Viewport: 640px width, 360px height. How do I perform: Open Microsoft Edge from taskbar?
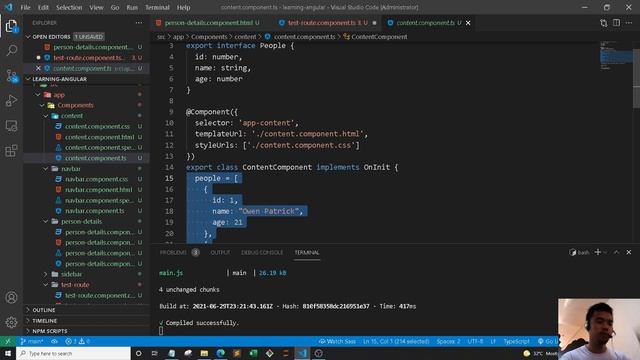(x=220, y=353)
